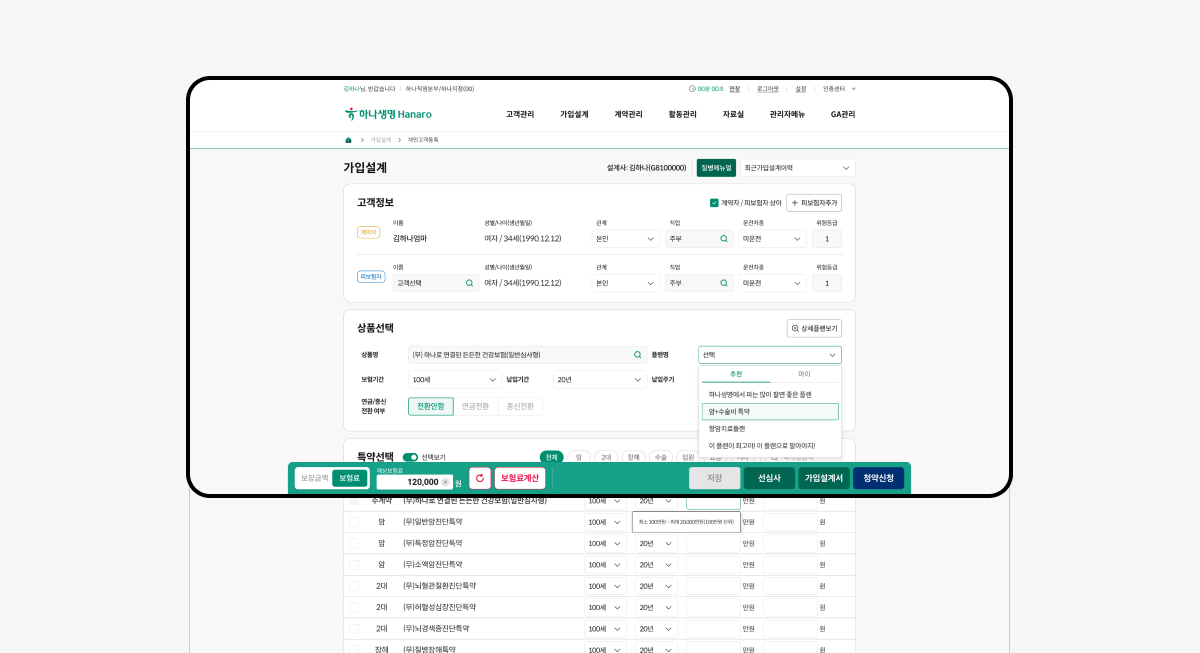Viewport: 1200px width, 653px height.
Task: Open the GA관리 menu
Action: pos(843,114)
